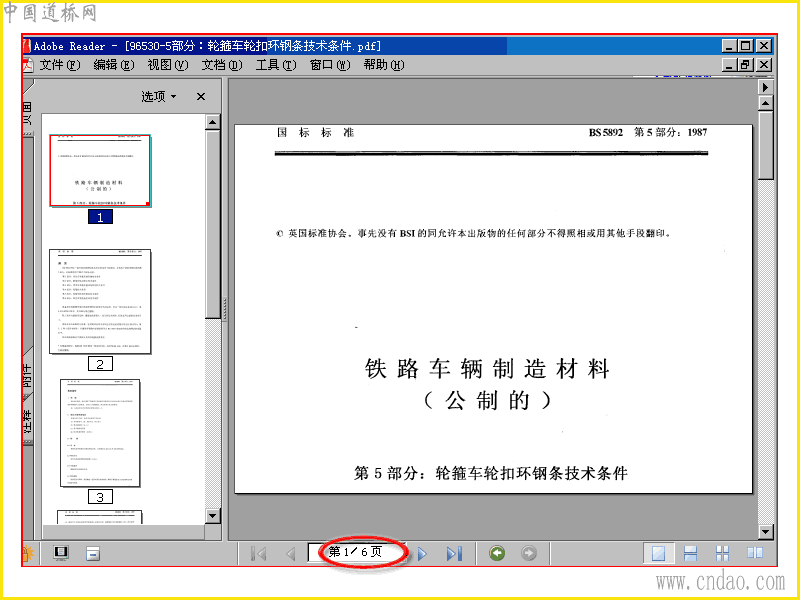Screen dimensions: 800x600
Task: Switch to continuous facing layout
Action: point(722,553)
